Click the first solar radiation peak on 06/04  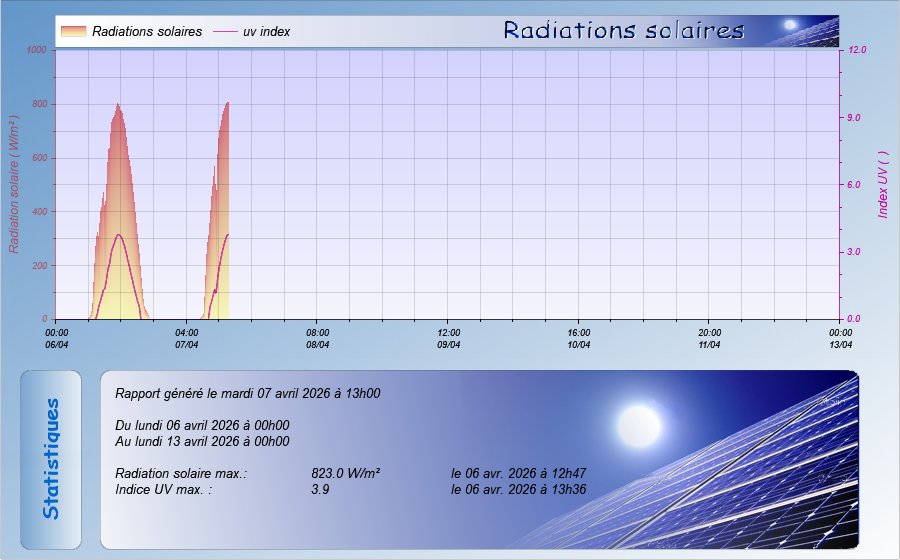[x=118, y=105]
